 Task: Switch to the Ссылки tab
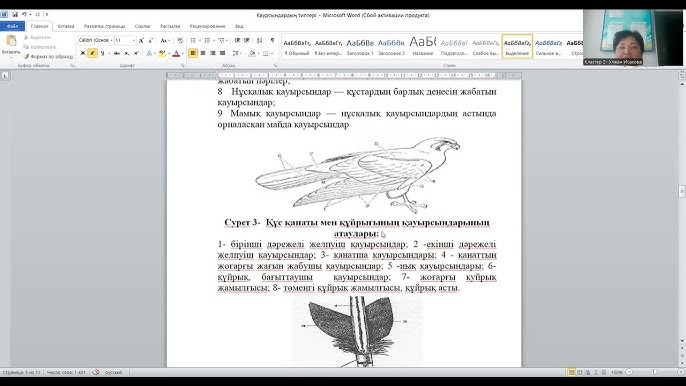pyautogui.click(x=143, y=26)
